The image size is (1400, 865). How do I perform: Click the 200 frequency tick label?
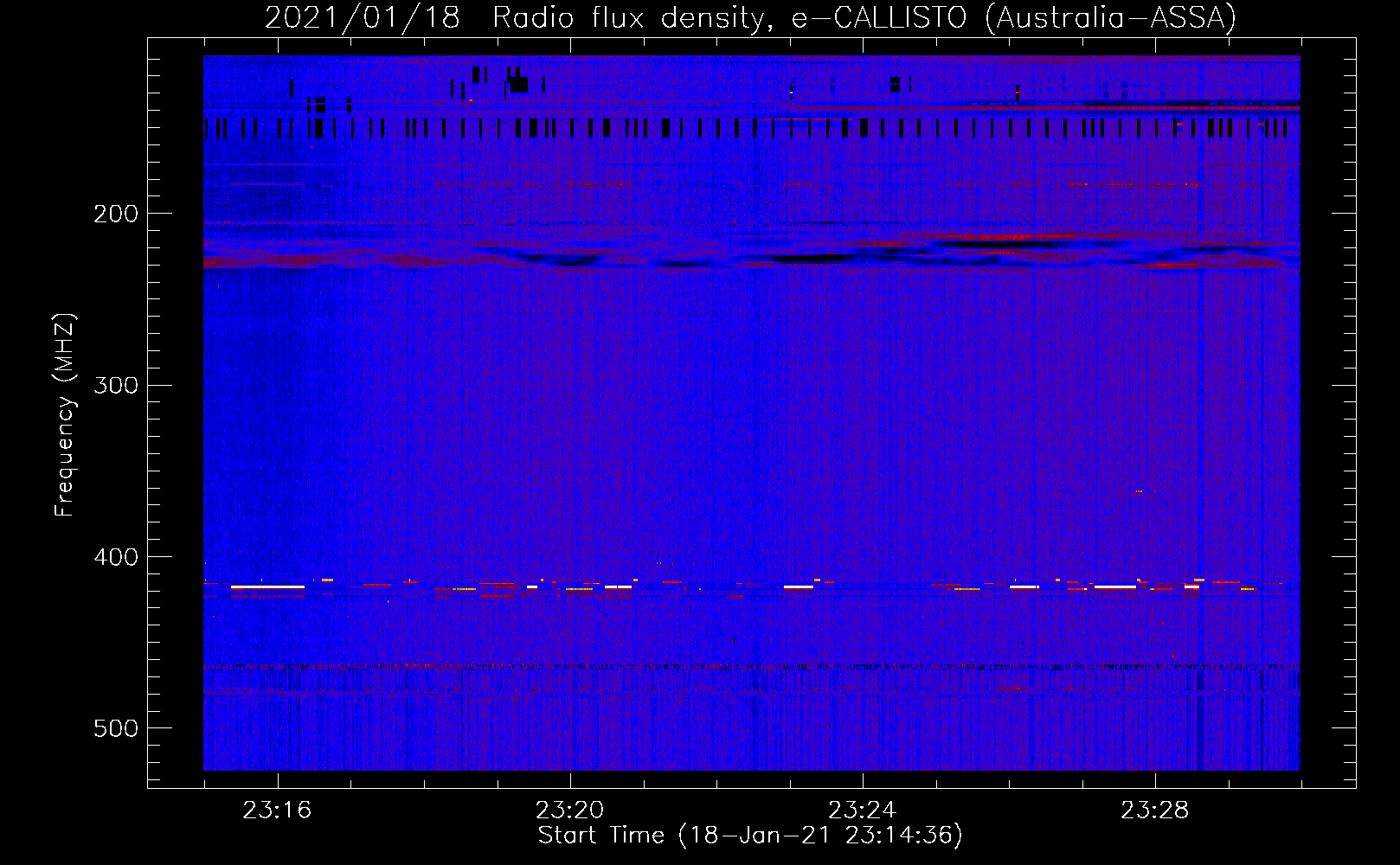tap(116, 214)
